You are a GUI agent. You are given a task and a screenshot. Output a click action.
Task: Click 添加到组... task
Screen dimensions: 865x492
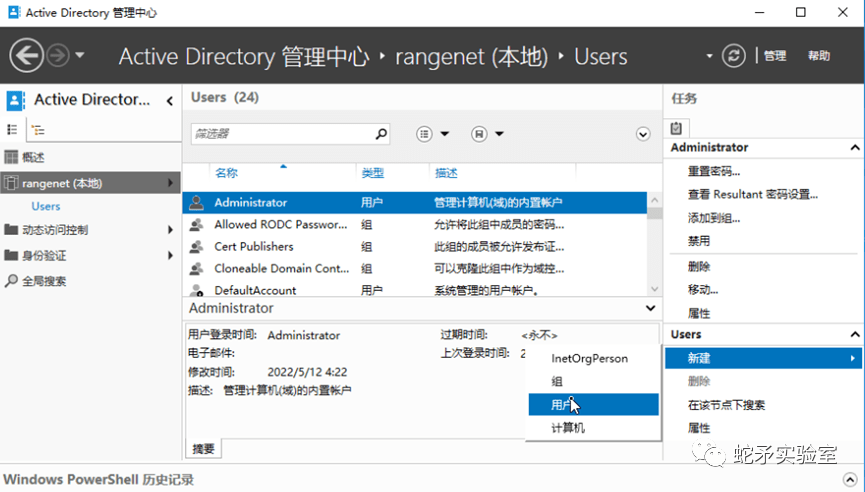pos(714,218)
